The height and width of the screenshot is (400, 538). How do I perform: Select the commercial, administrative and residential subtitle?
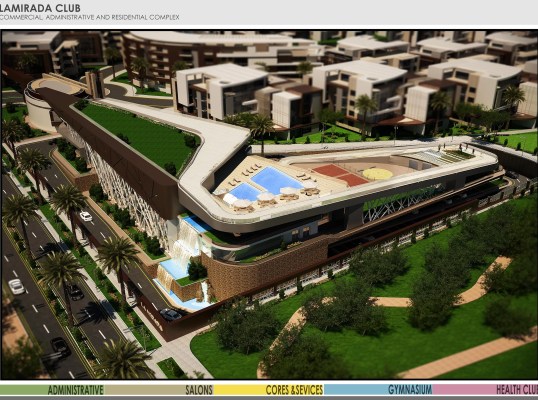pyautogui.click(x=89, y=17)
